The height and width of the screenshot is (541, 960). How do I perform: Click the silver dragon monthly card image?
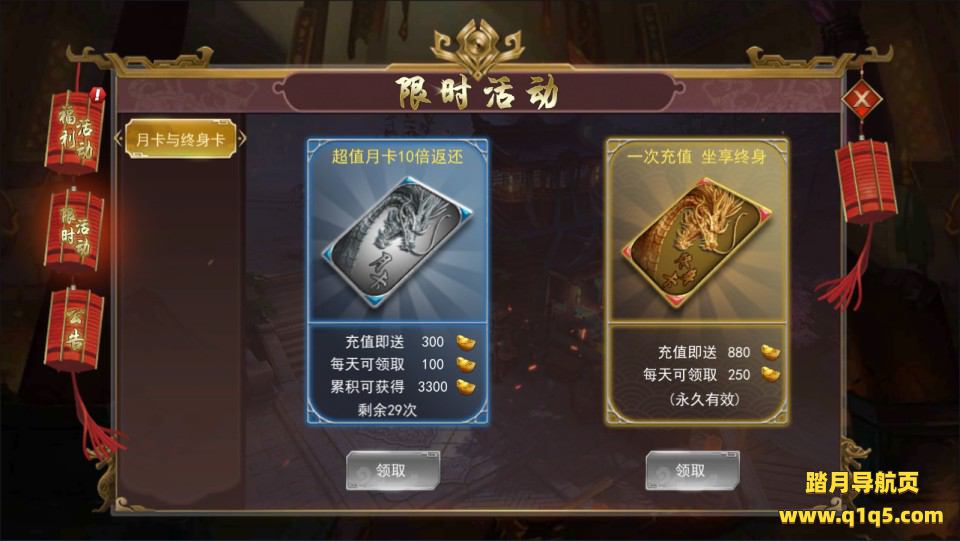tap(398, 242)
